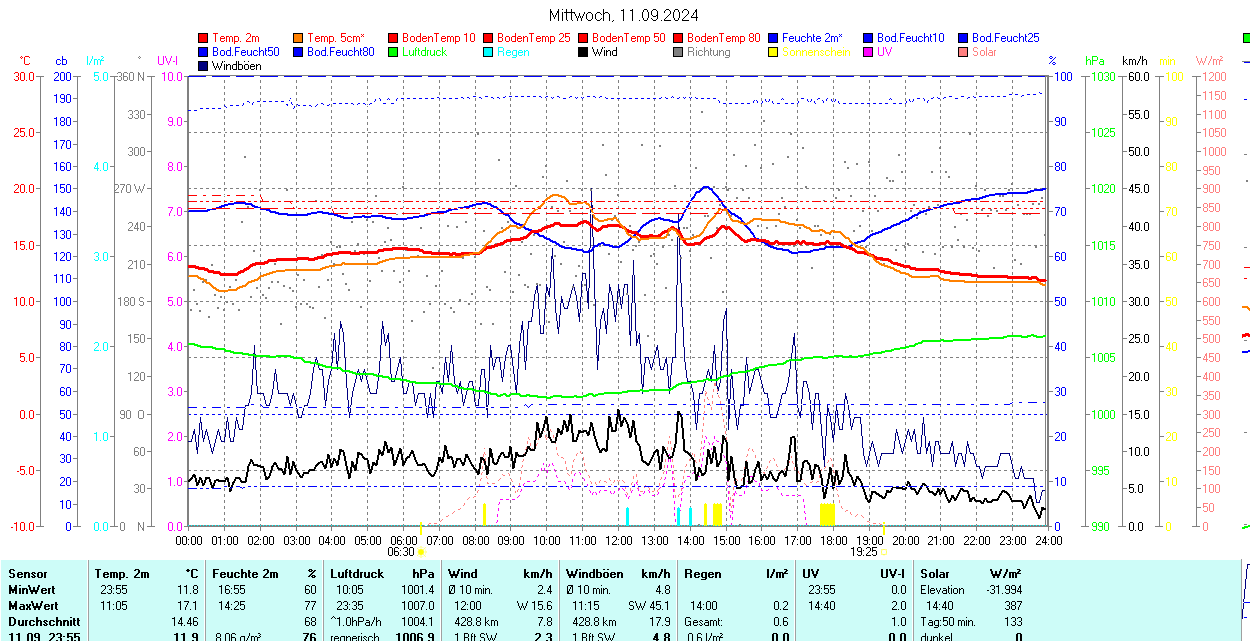Click the yellow Sonnenschein legend swatch
Viewport: 1250px width, 641px height.
coord(774,52)
